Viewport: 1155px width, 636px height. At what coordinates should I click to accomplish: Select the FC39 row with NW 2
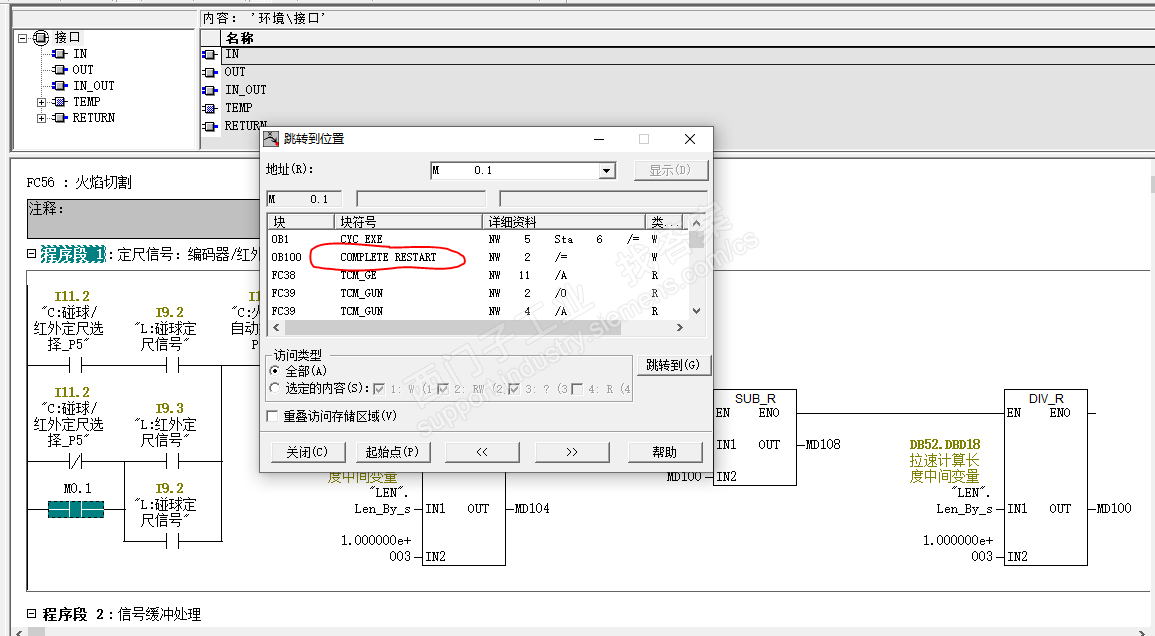coord(479,293)
